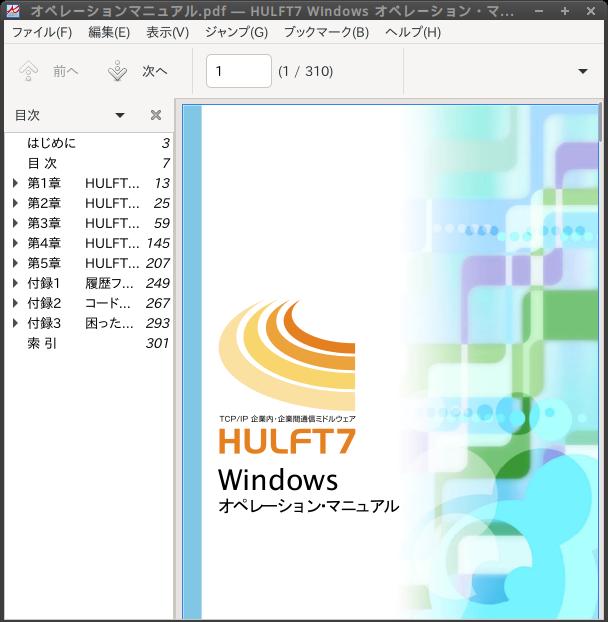Select the 第1章 HULFT outline row
The height and width of the screenshot is (622, 608).
click(x=89, y=183)
